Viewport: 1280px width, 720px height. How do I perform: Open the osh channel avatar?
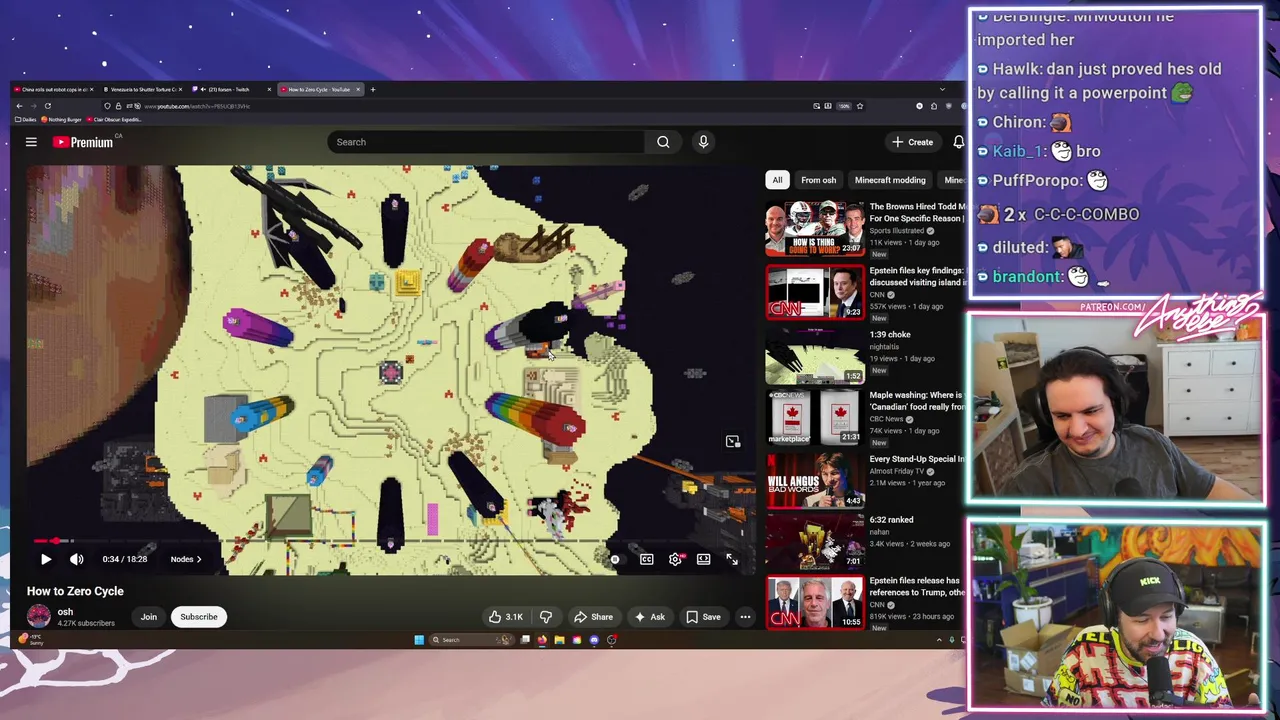39,617
